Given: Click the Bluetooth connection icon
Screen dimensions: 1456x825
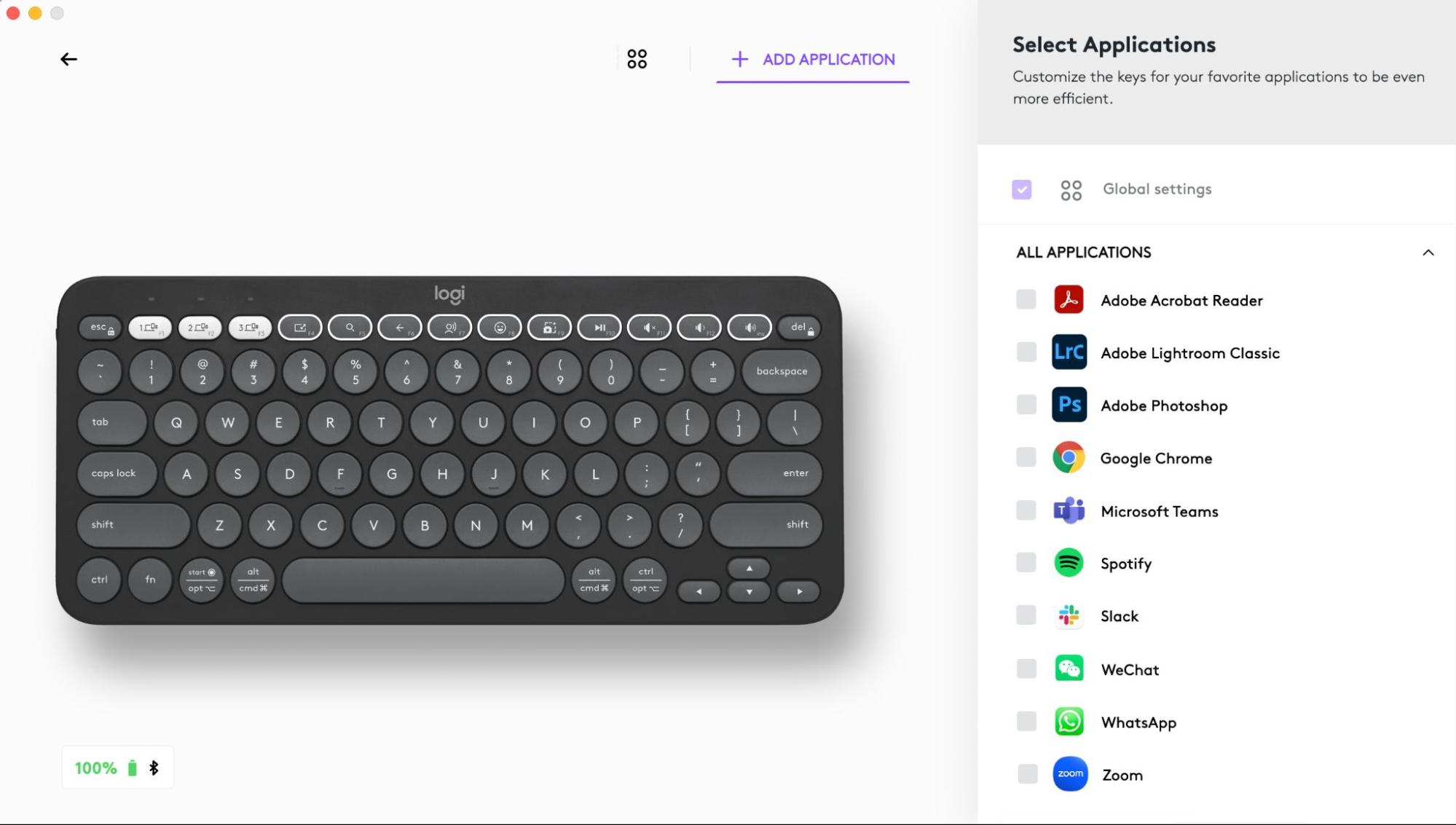Looking at the screenshot, I should pyautogui.click(x=154, y=767).
